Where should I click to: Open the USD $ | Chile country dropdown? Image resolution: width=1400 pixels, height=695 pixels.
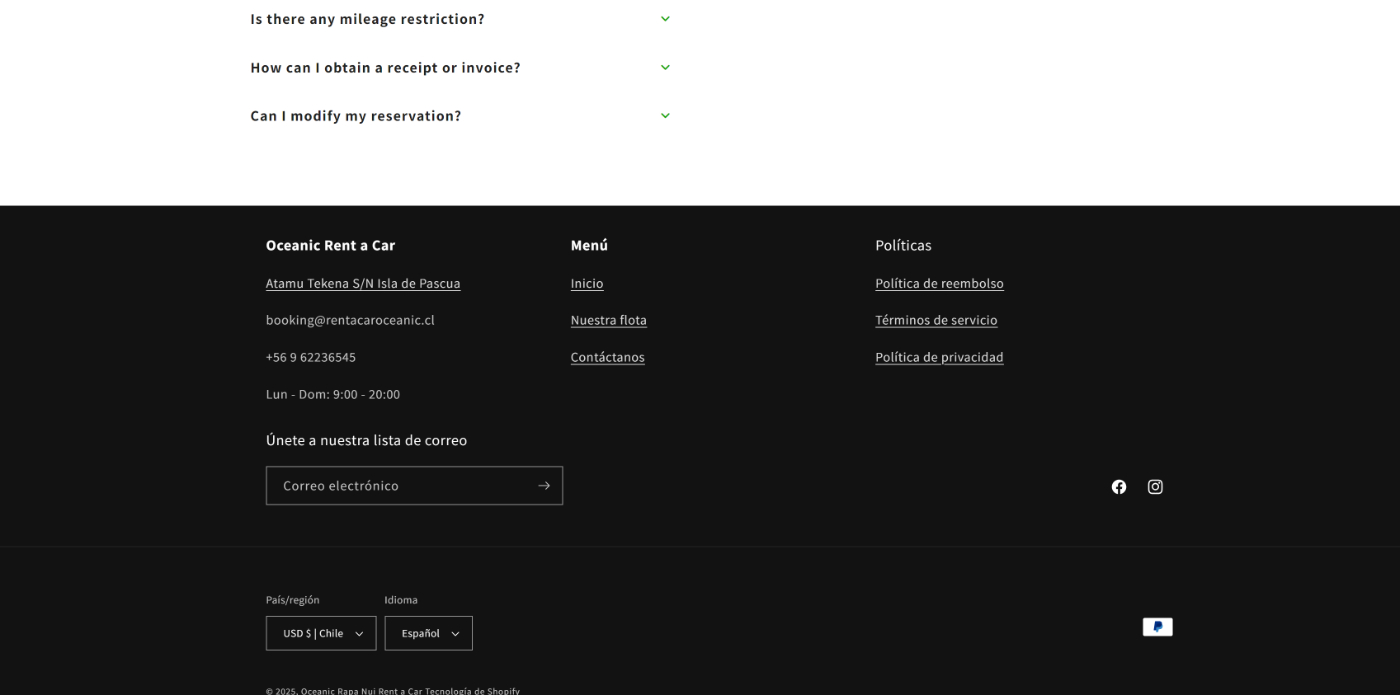coord(321,633)
